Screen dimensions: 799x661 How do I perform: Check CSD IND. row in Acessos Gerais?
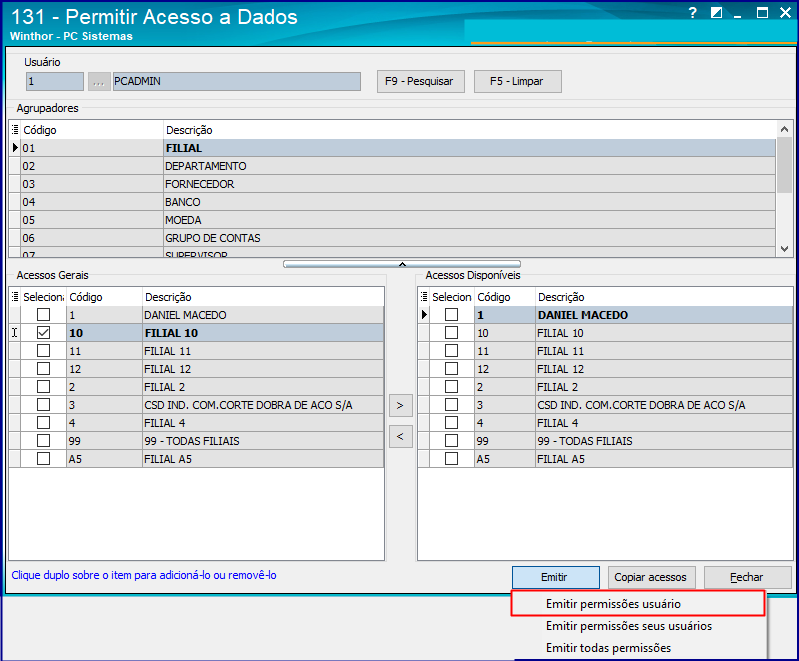click(43, 405)
